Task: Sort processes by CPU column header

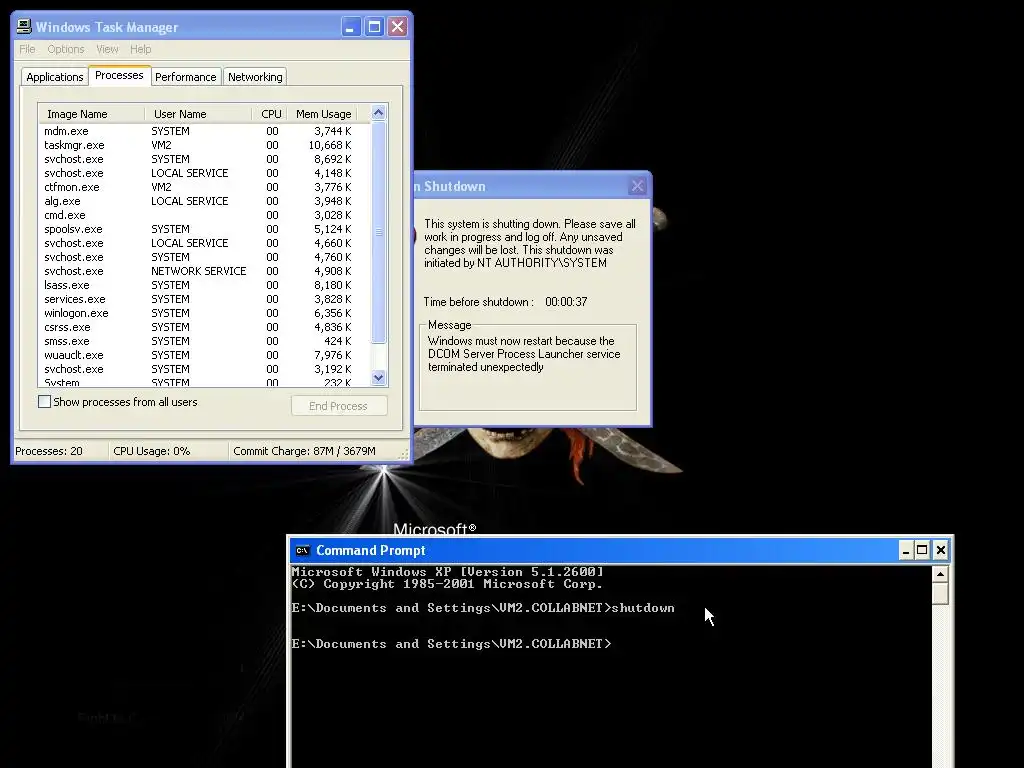Action: [x=270, y=114]
